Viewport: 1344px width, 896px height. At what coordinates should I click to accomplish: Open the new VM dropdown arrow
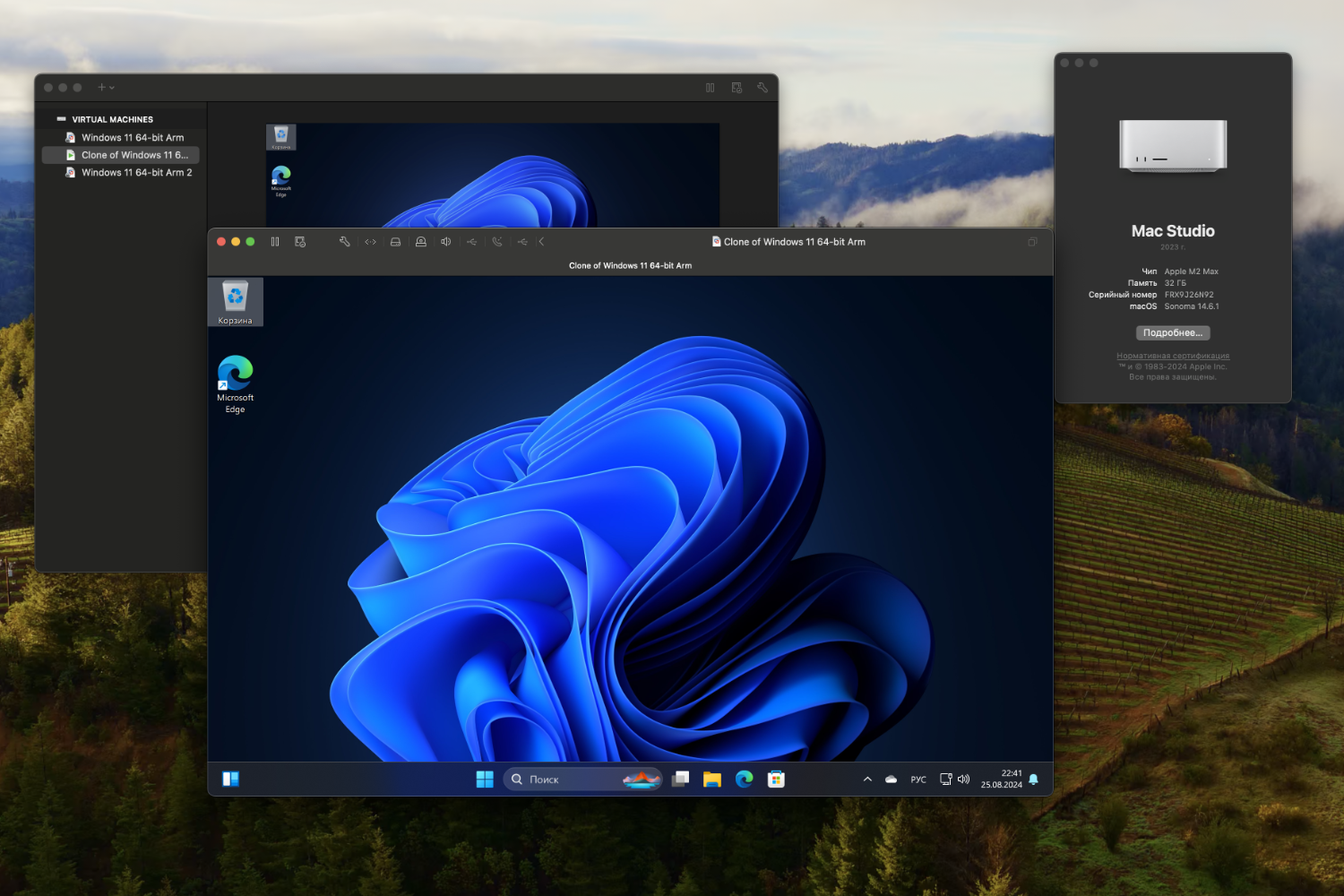pos(113,87)
